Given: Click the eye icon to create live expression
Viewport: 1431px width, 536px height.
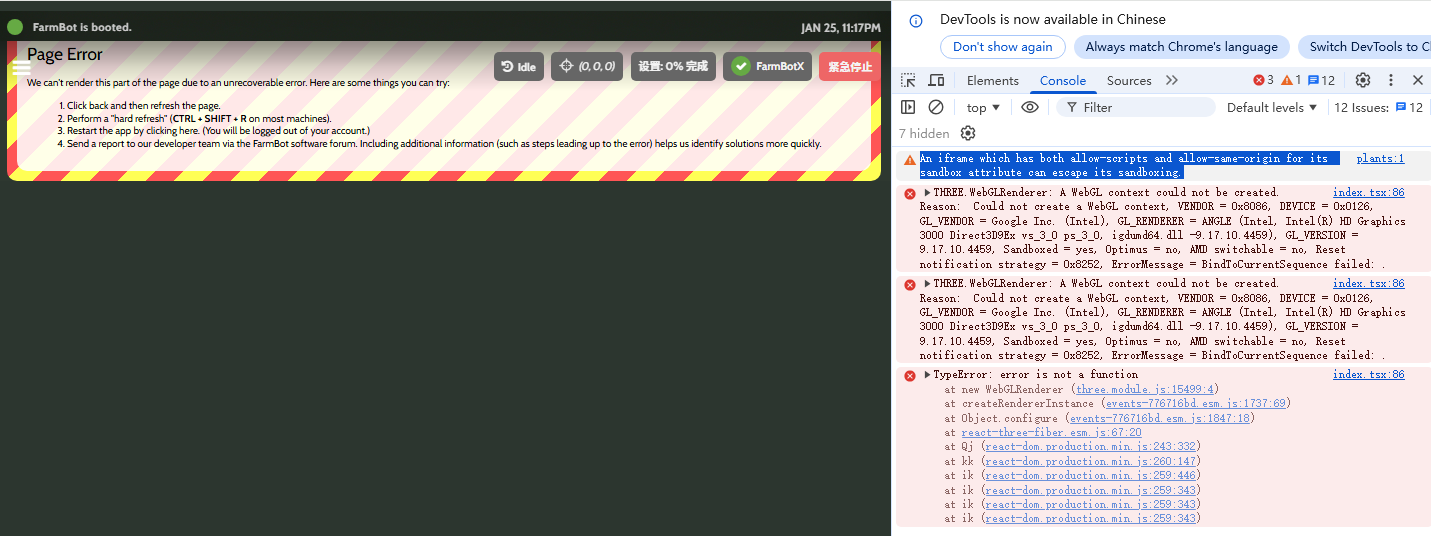Looking at the screenshot, I should click(x=1030, y=107).
